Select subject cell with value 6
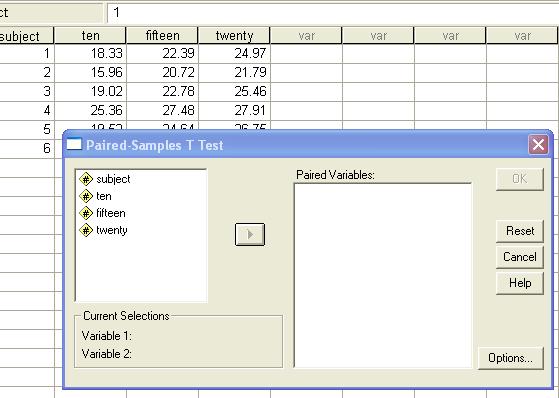The width and height of the screenshot is (559, 398). [x=27, y=148]
